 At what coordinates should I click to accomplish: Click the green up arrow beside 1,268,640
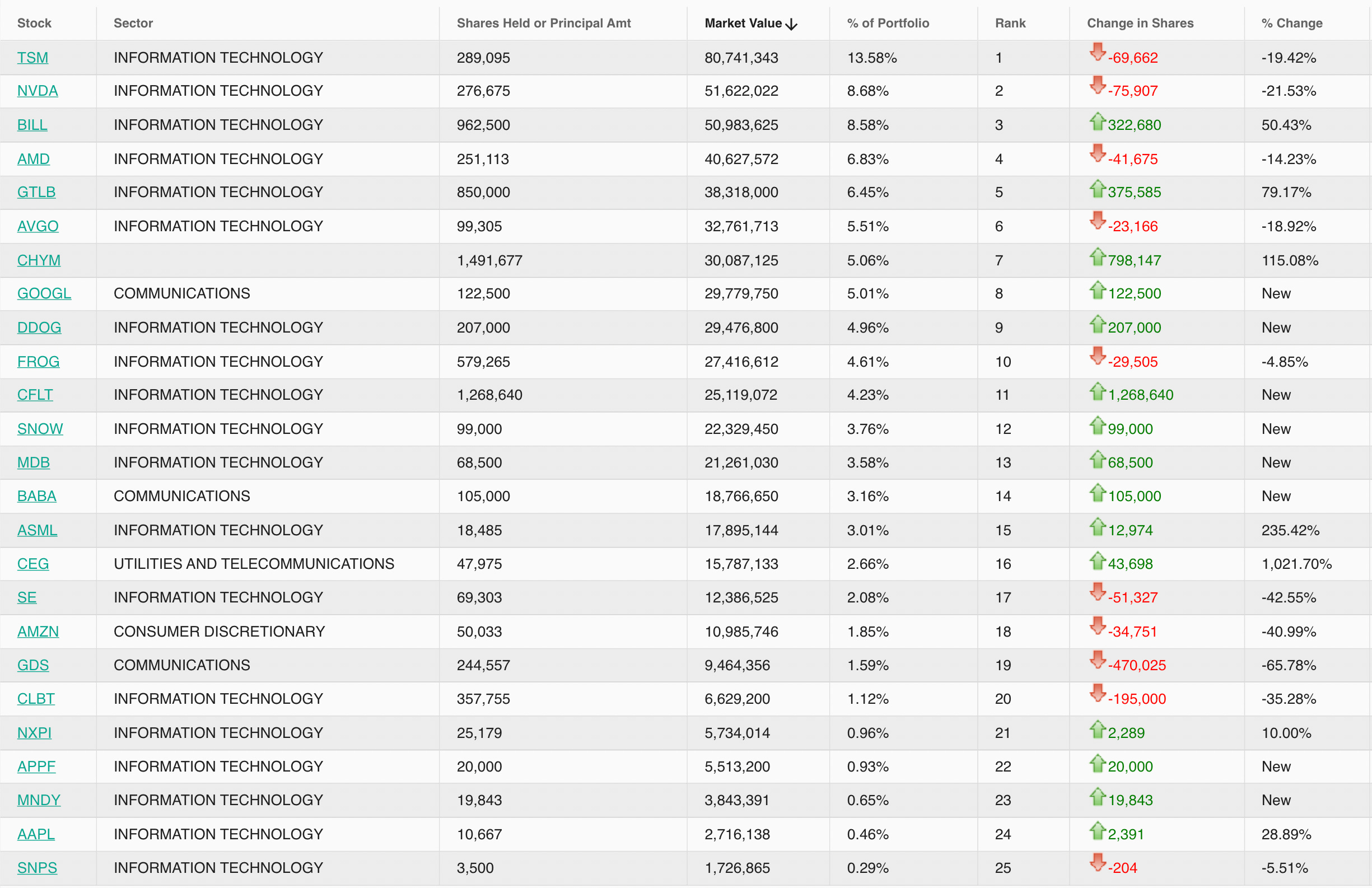1097,391
